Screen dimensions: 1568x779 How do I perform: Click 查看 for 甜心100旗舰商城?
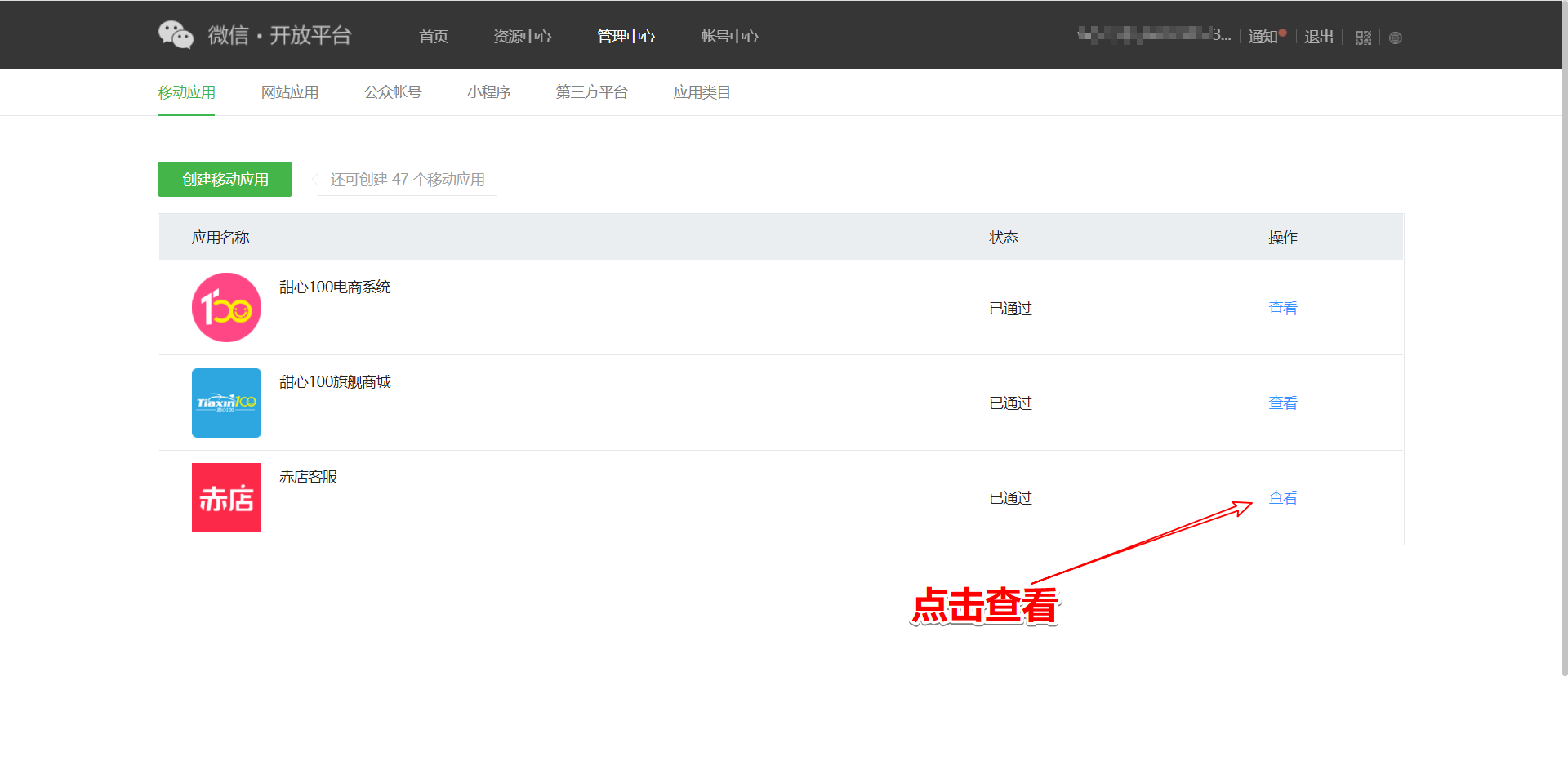(1283, 403)
